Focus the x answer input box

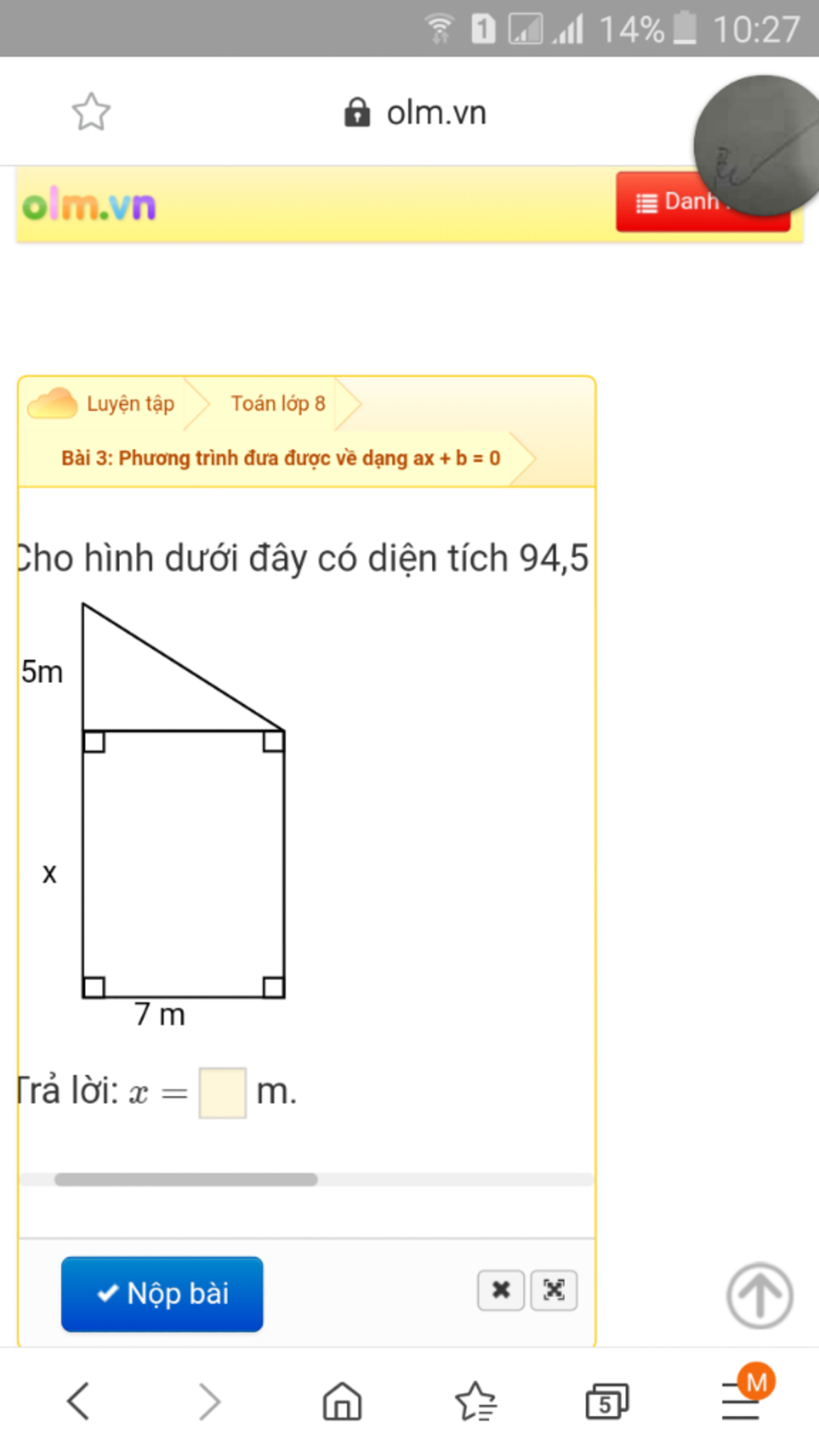point(222,1093)
